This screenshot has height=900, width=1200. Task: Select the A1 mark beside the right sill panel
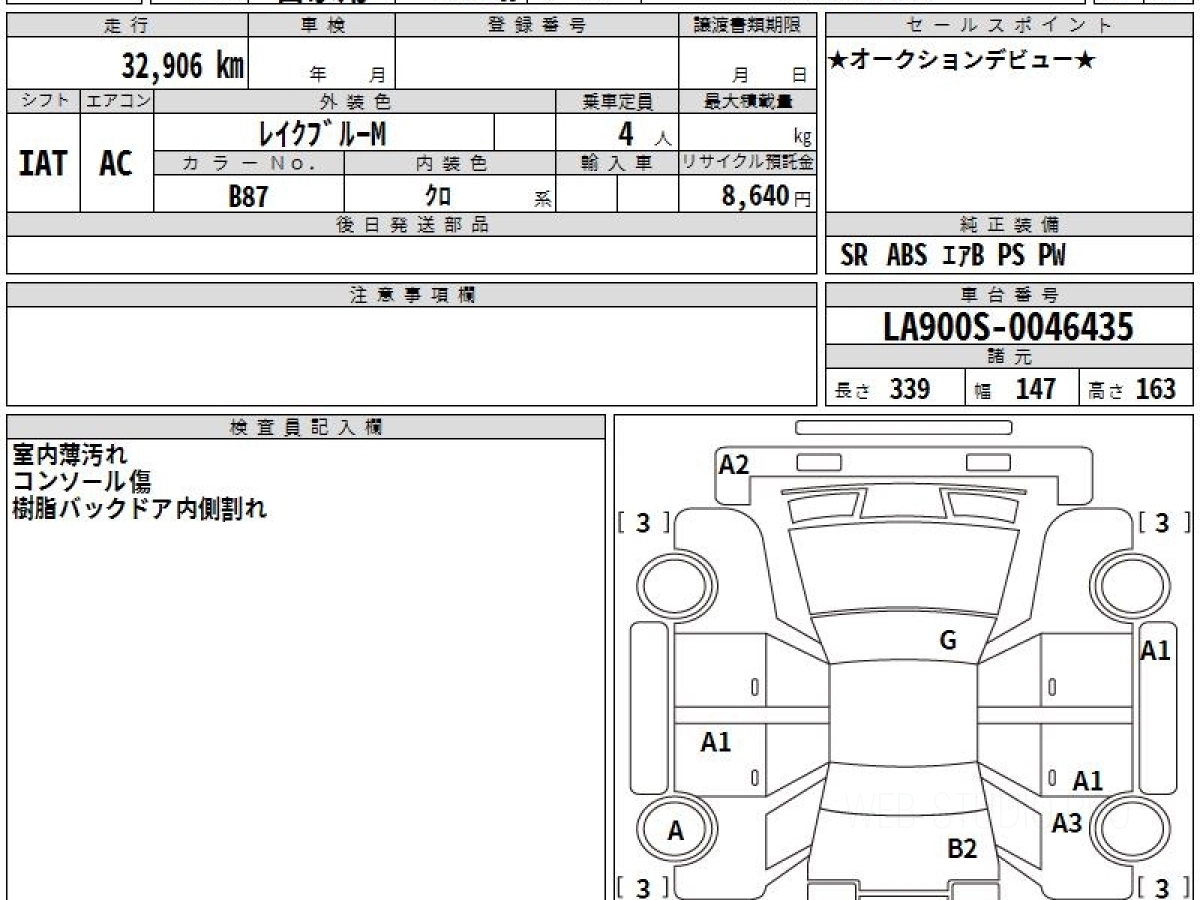pos(1156,651)
